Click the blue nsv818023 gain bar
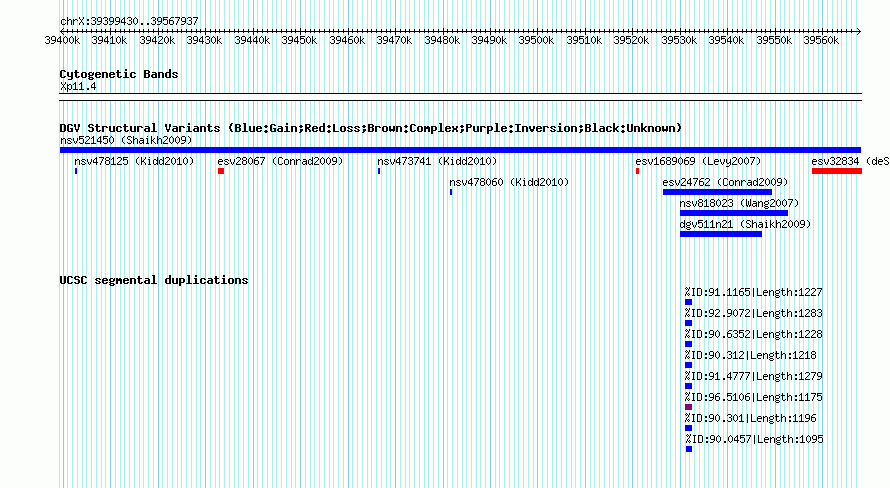 tap(734, 213)
